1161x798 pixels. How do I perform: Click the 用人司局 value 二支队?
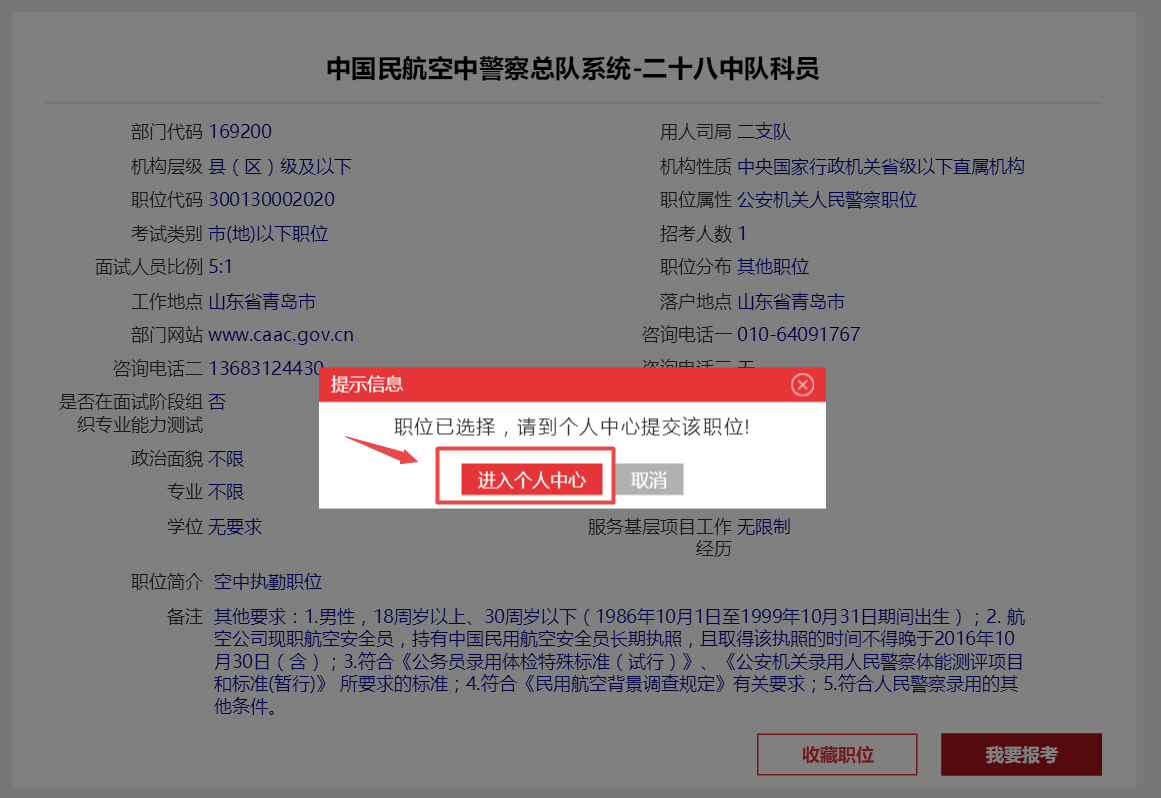pos(763,132)
